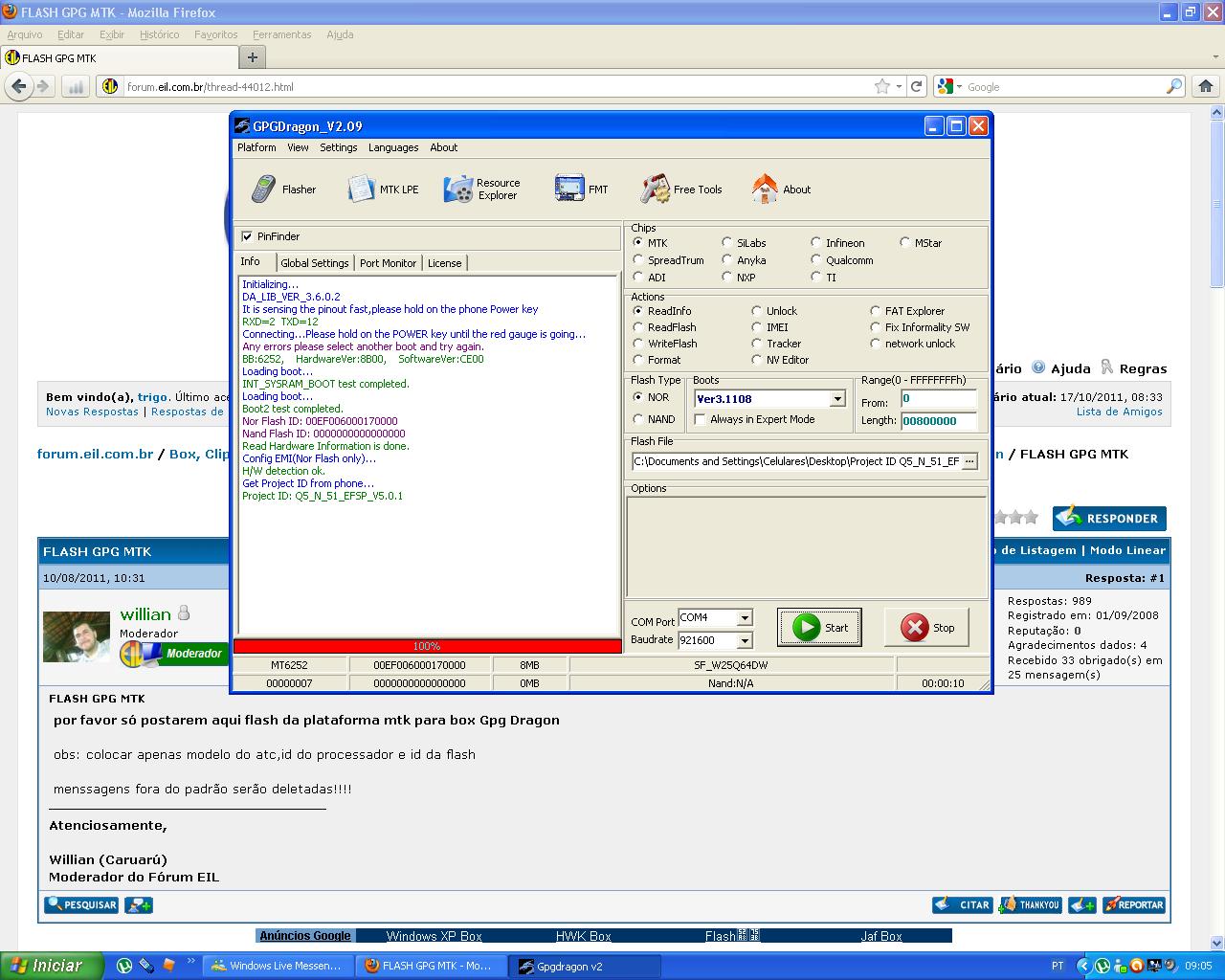Open the Firefox bookmark star dropdown arrow

tap(899, 87)
